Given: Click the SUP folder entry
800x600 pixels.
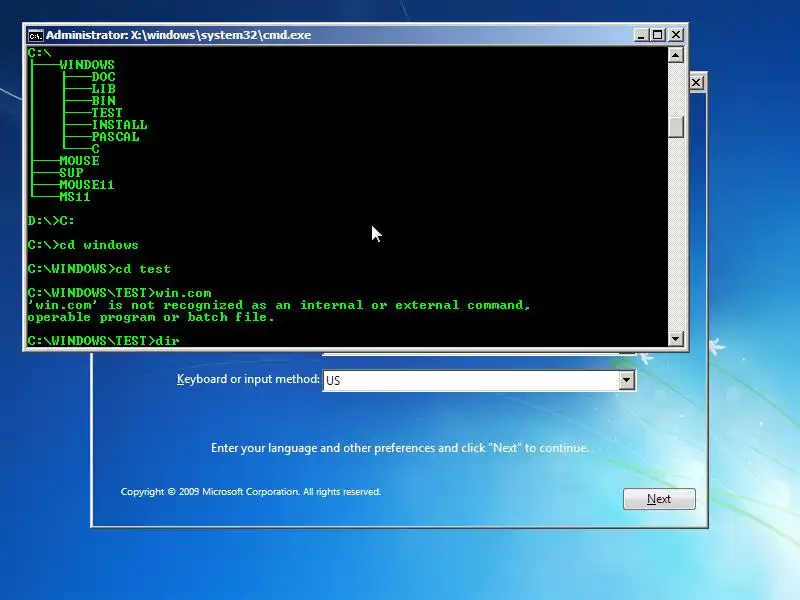Looking at the screenshot, I should pyautogui.click(x=71, y=173).
